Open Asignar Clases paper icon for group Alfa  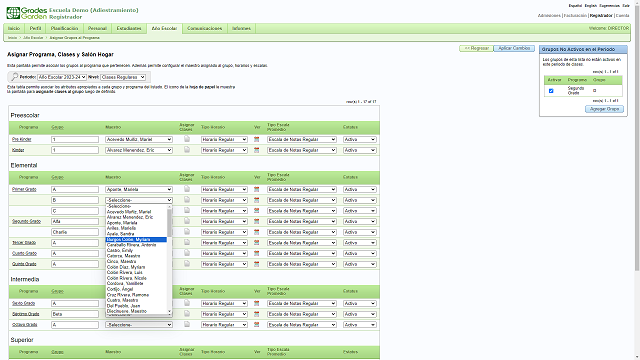tap(187, 221)
